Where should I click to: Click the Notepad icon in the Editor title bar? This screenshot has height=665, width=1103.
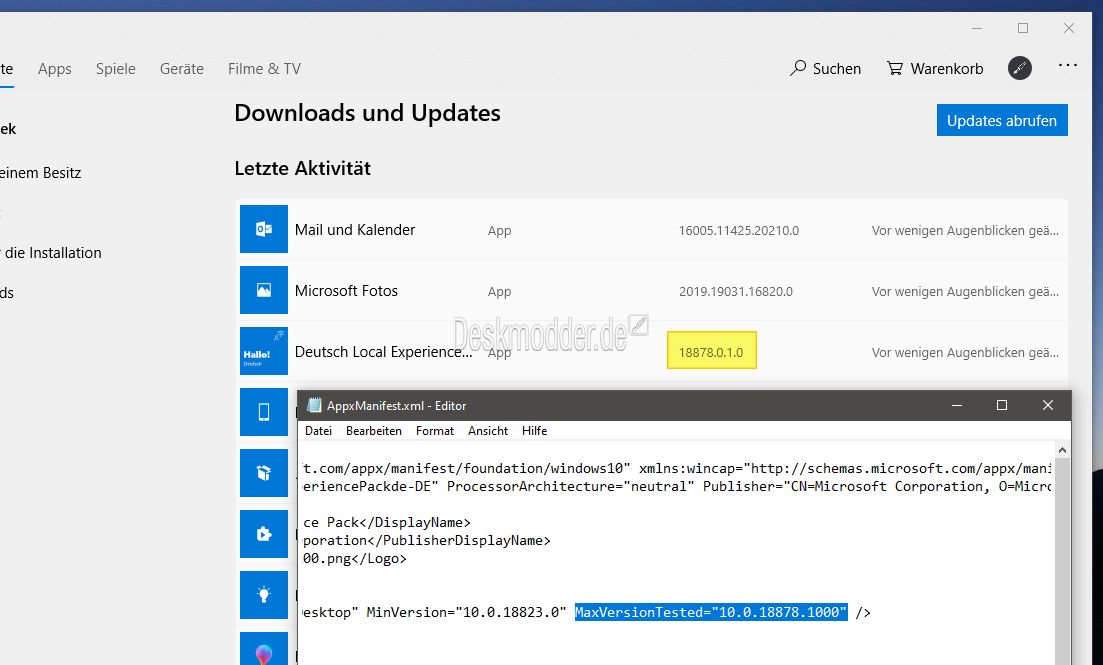point(315,406)
